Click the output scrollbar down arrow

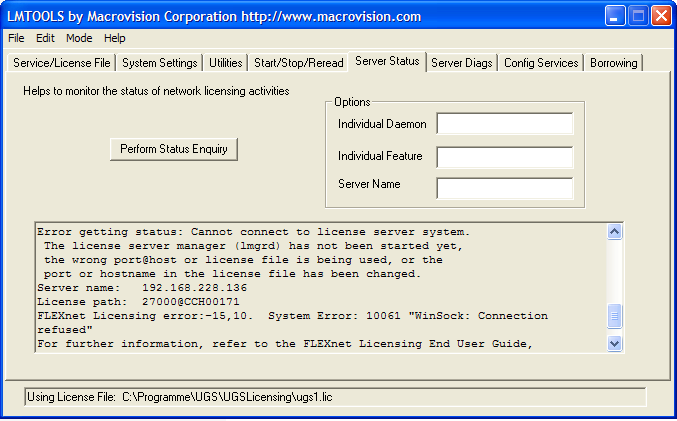(614, 344)
